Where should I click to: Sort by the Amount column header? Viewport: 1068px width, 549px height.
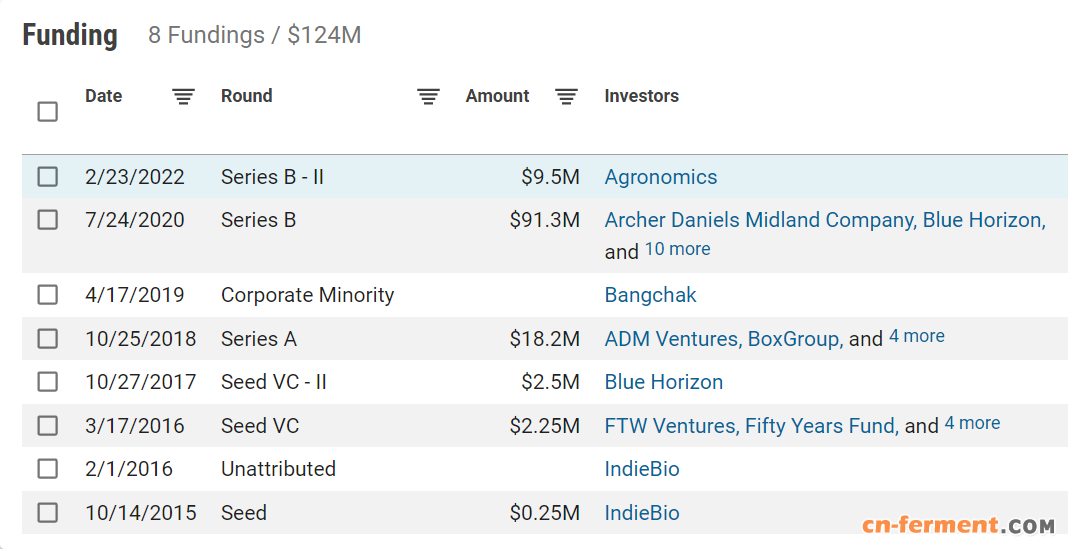coord(497,96)
